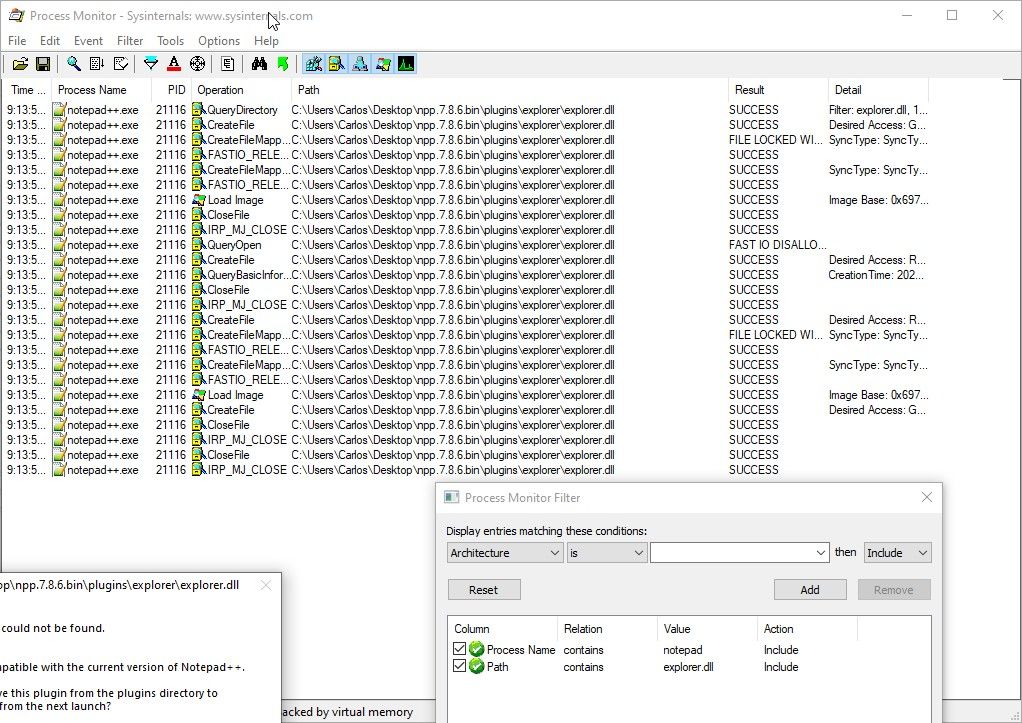This screenshot has height=723, width=1022.
Task: Select the QueryBasicInfor... event row
Action: [x=467, y=275]
